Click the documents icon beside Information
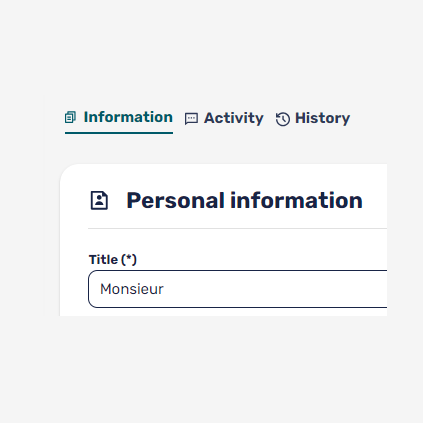423x423 pixels. click(70, 117)
